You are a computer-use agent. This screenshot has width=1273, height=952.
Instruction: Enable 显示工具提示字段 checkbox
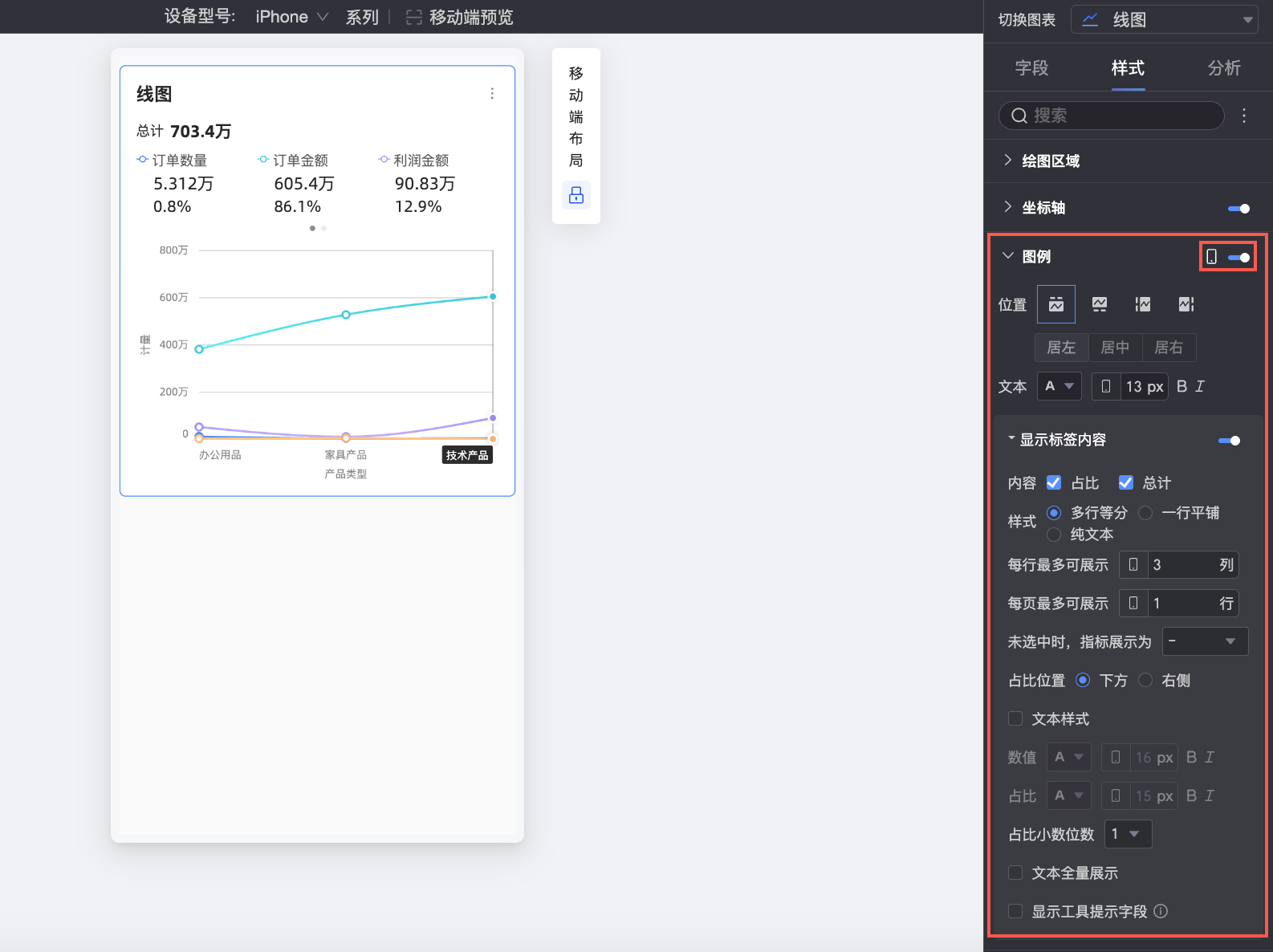point(1015,911)
